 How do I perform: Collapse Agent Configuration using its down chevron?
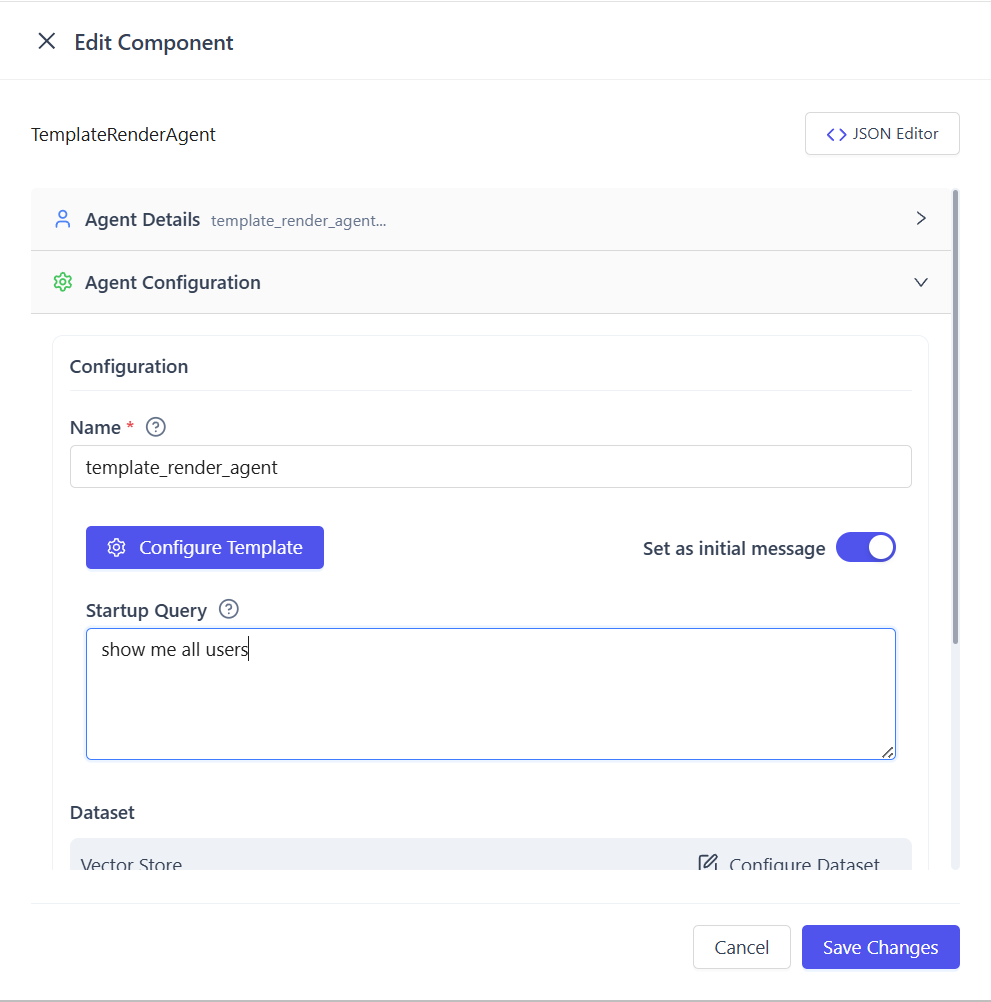(x=921, y=283)
